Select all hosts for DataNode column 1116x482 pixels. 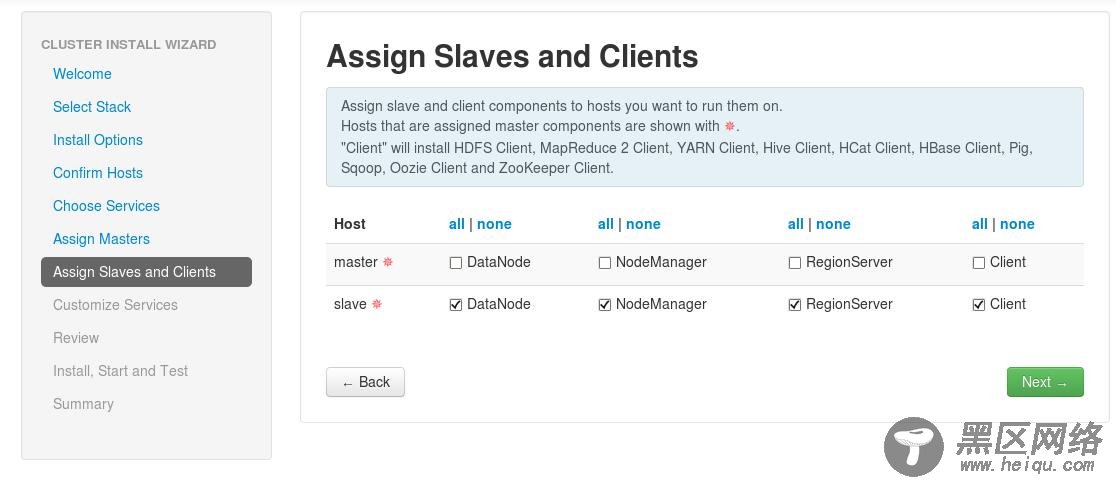click(456, 224)
